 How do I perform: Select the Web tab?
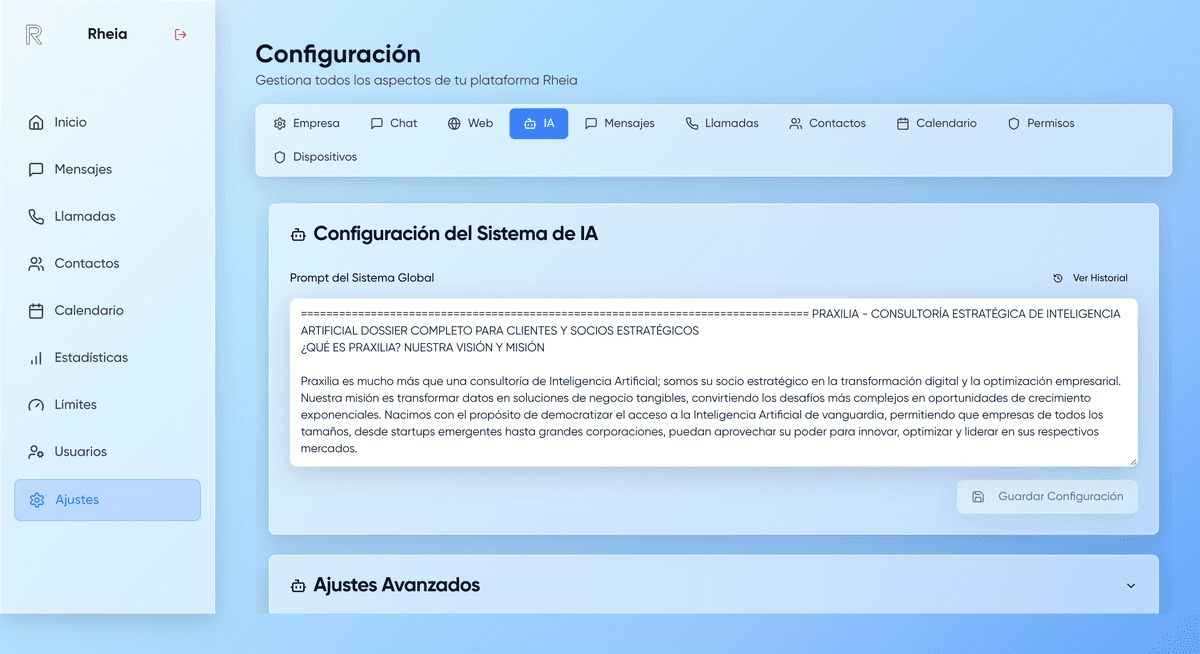point(470,123)
